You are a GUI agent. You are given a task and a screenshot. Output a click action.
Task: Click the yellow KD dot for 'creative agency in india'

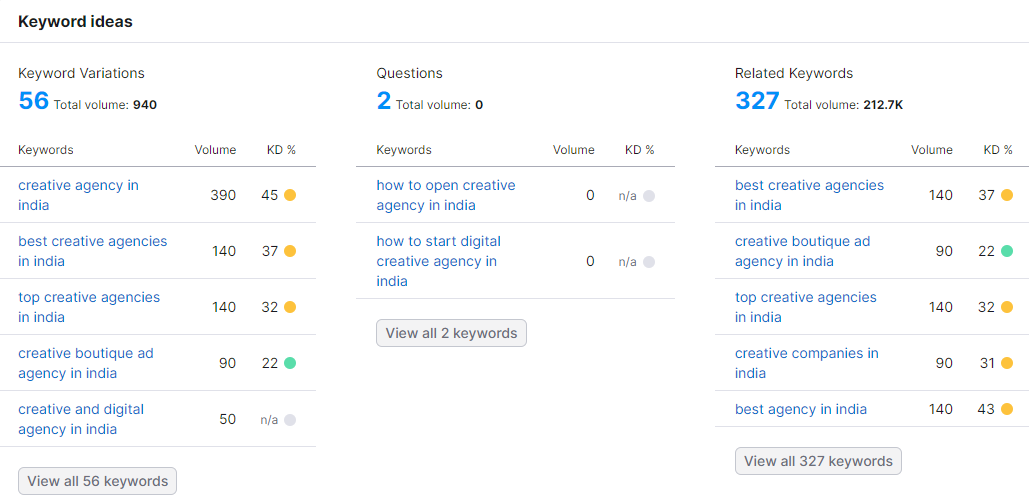[290, 195]
